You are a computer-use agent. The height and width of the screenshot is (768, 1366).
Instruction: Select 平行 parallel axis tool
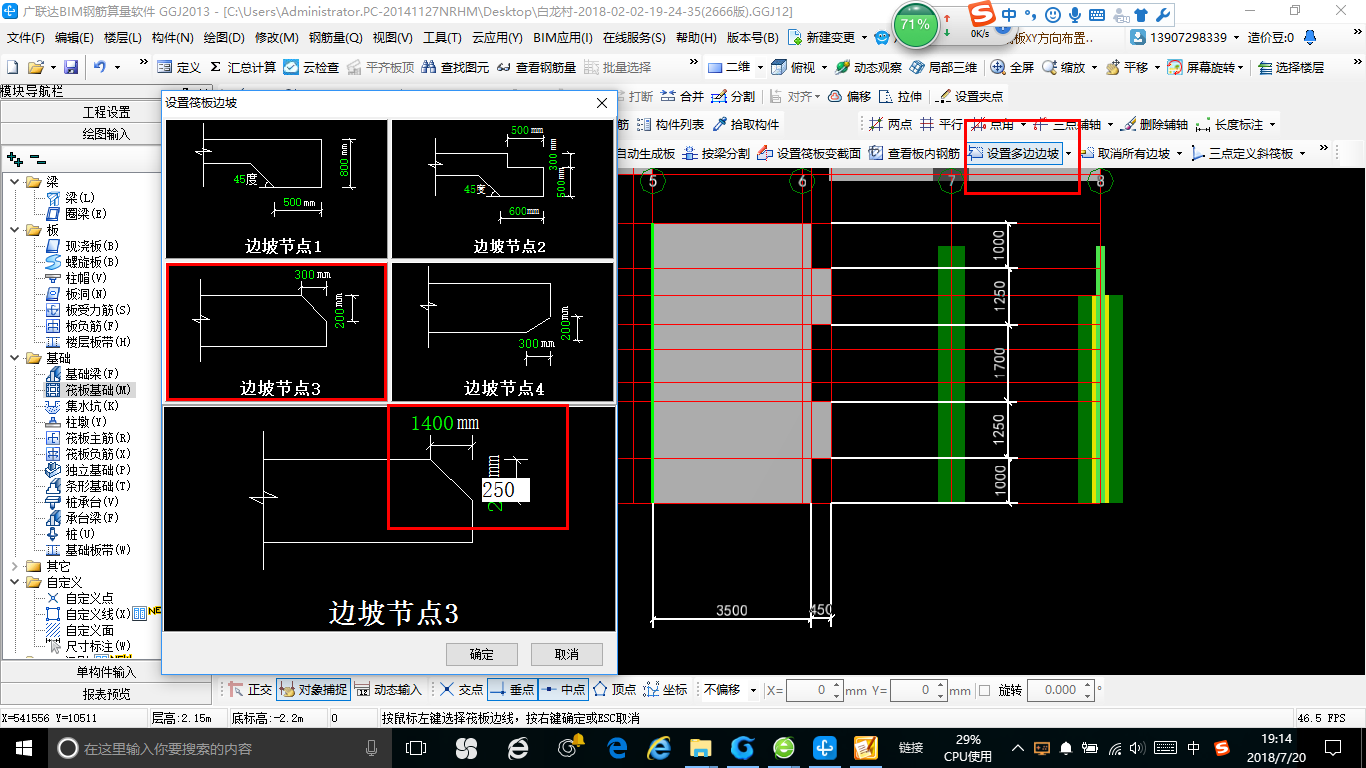[x=941, y=124]
